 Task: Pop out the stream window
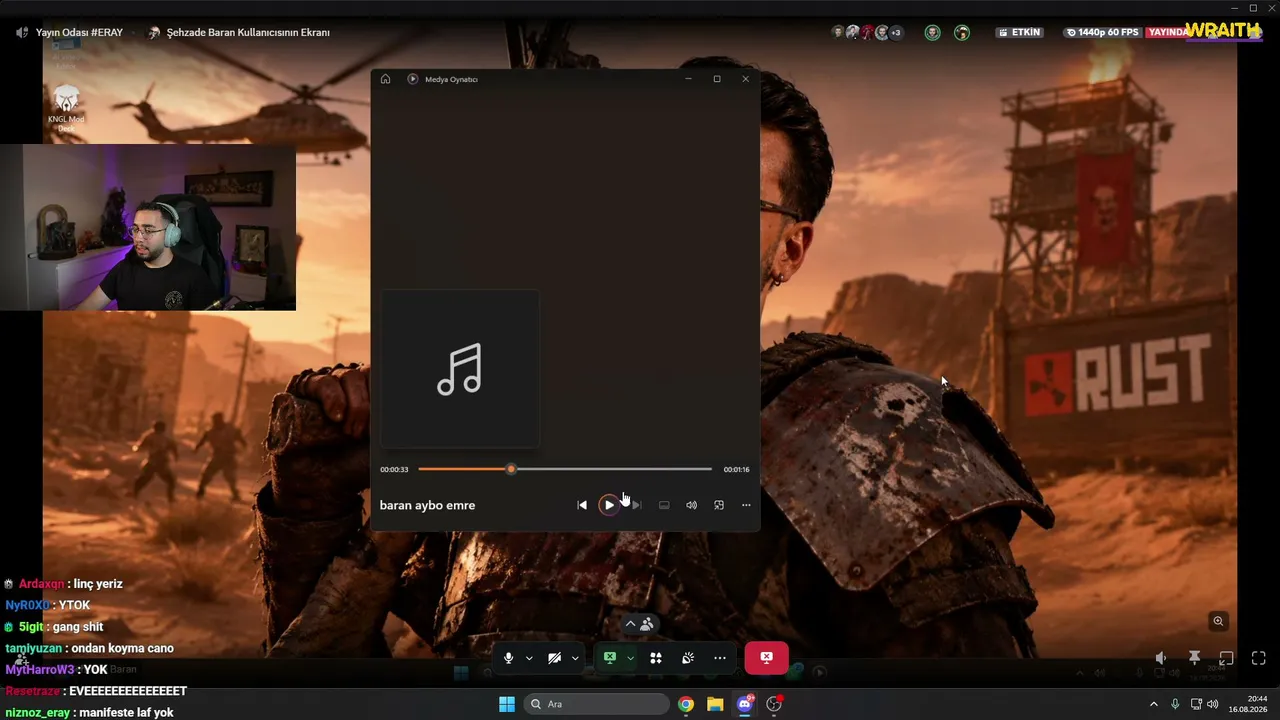(1226, 658)
